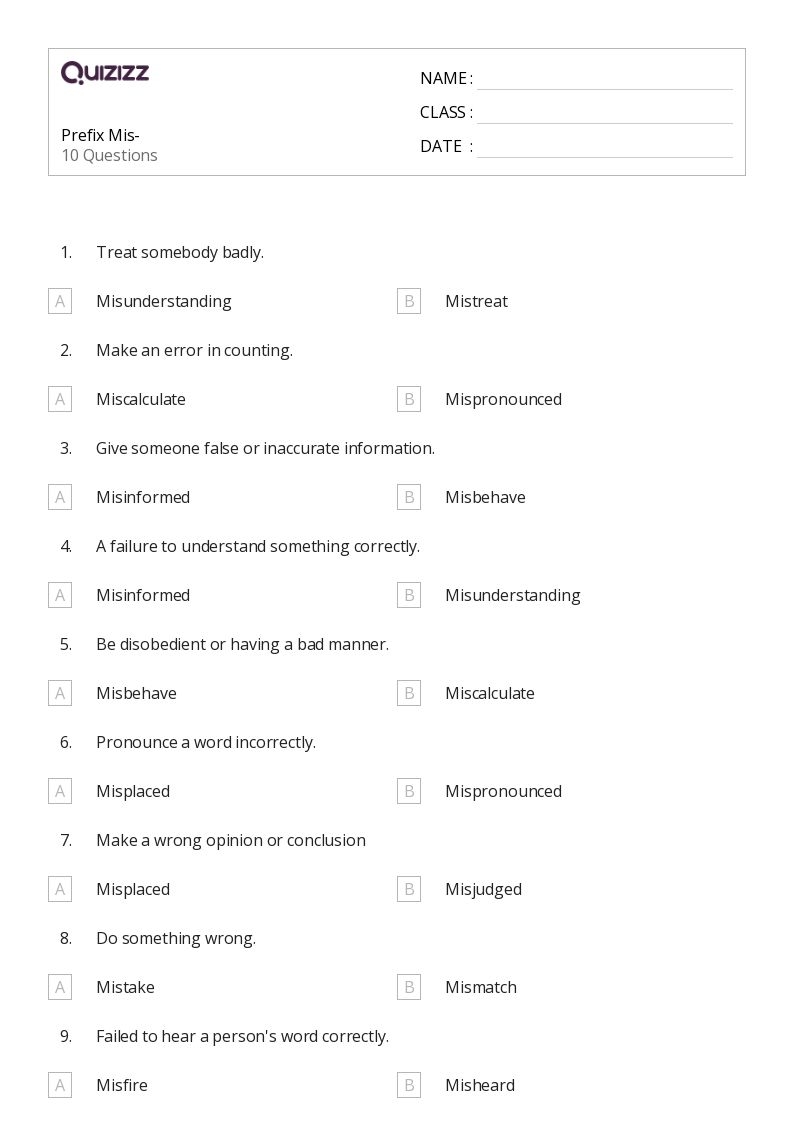This screenshot has width=794, height=1123.
Task: Click the DATE input line
Action: pos(604,147)
